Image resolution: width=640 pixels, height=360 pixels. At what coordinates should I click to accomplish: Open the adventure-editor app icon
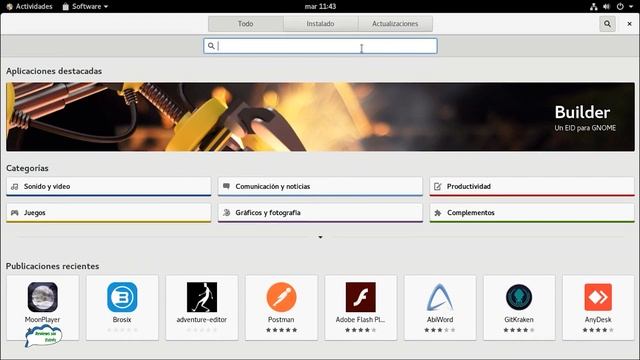click(202, 297)
